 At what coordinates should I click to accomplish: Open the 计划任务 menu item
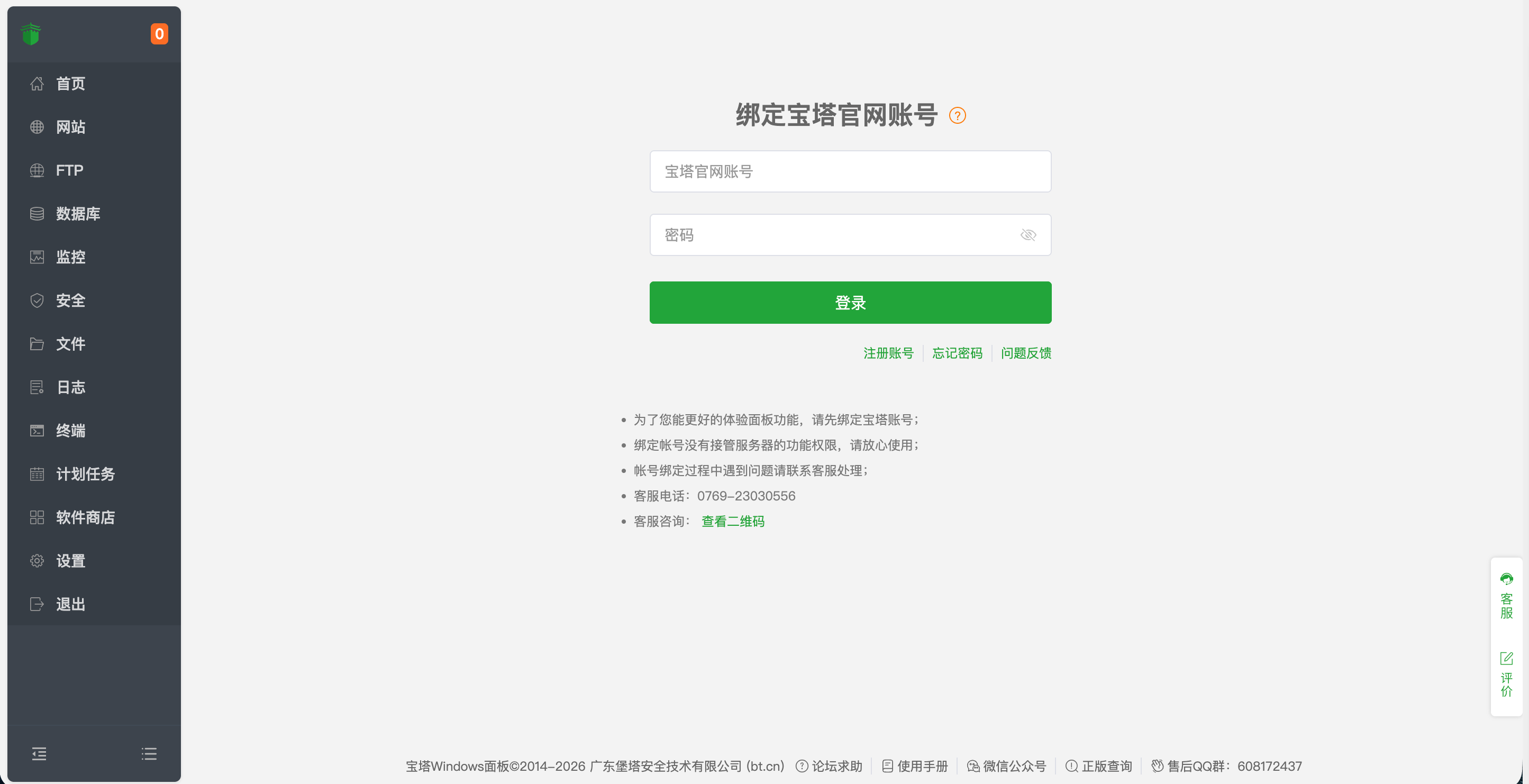(x=94, y=473)
